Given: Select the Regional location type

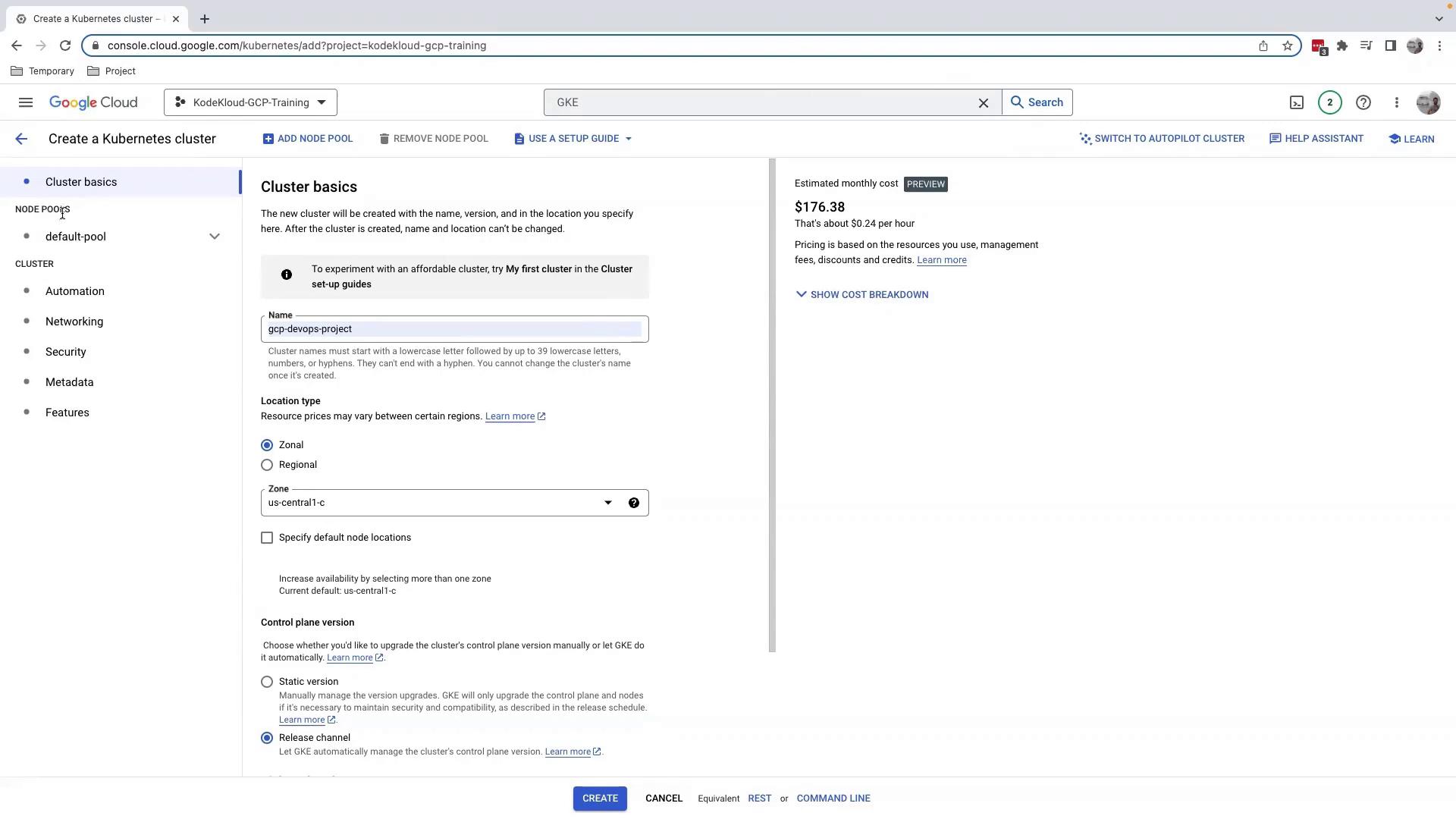Looking at the screenshot, I should [x=267, y=465].
